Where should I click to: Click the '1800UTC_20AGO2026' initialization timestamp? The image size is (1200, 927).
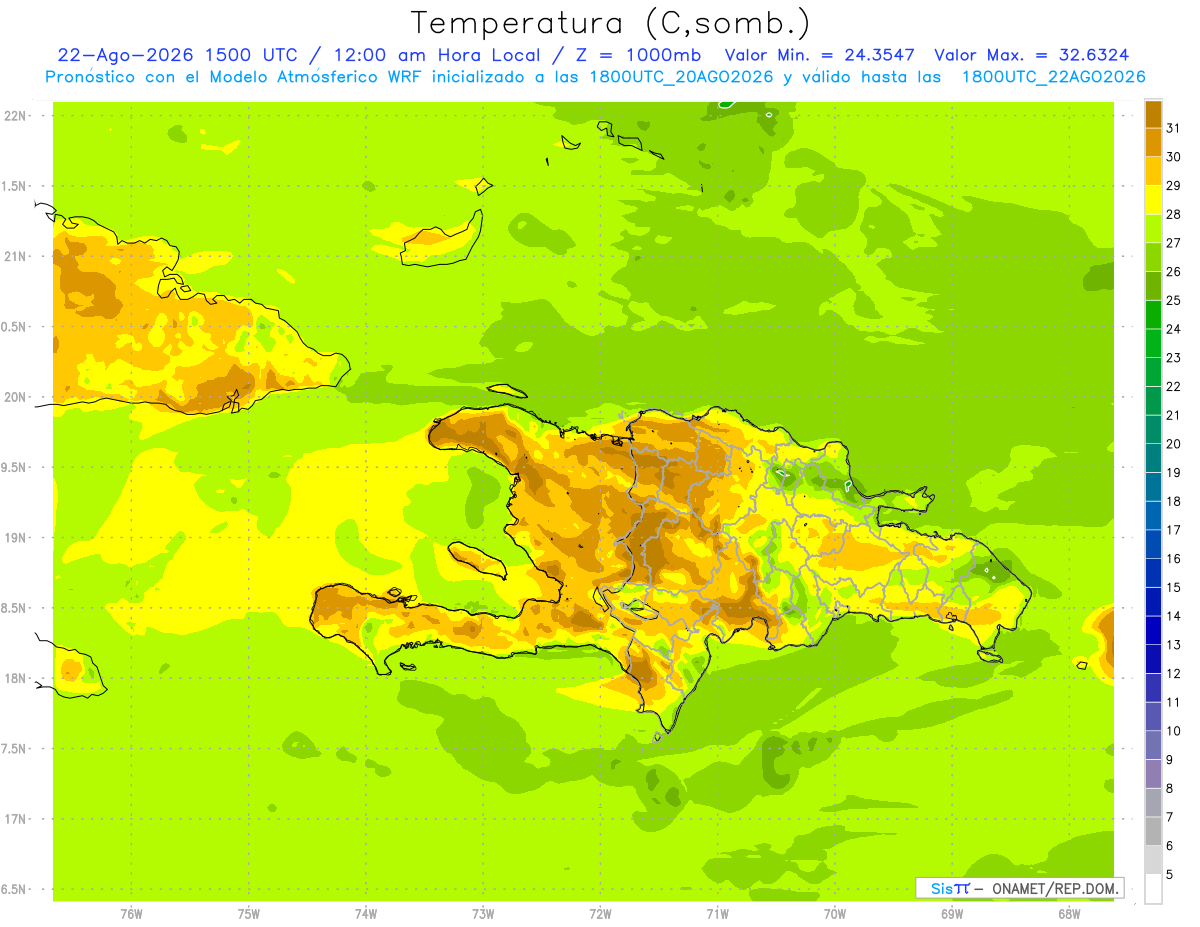pos(684,76)
